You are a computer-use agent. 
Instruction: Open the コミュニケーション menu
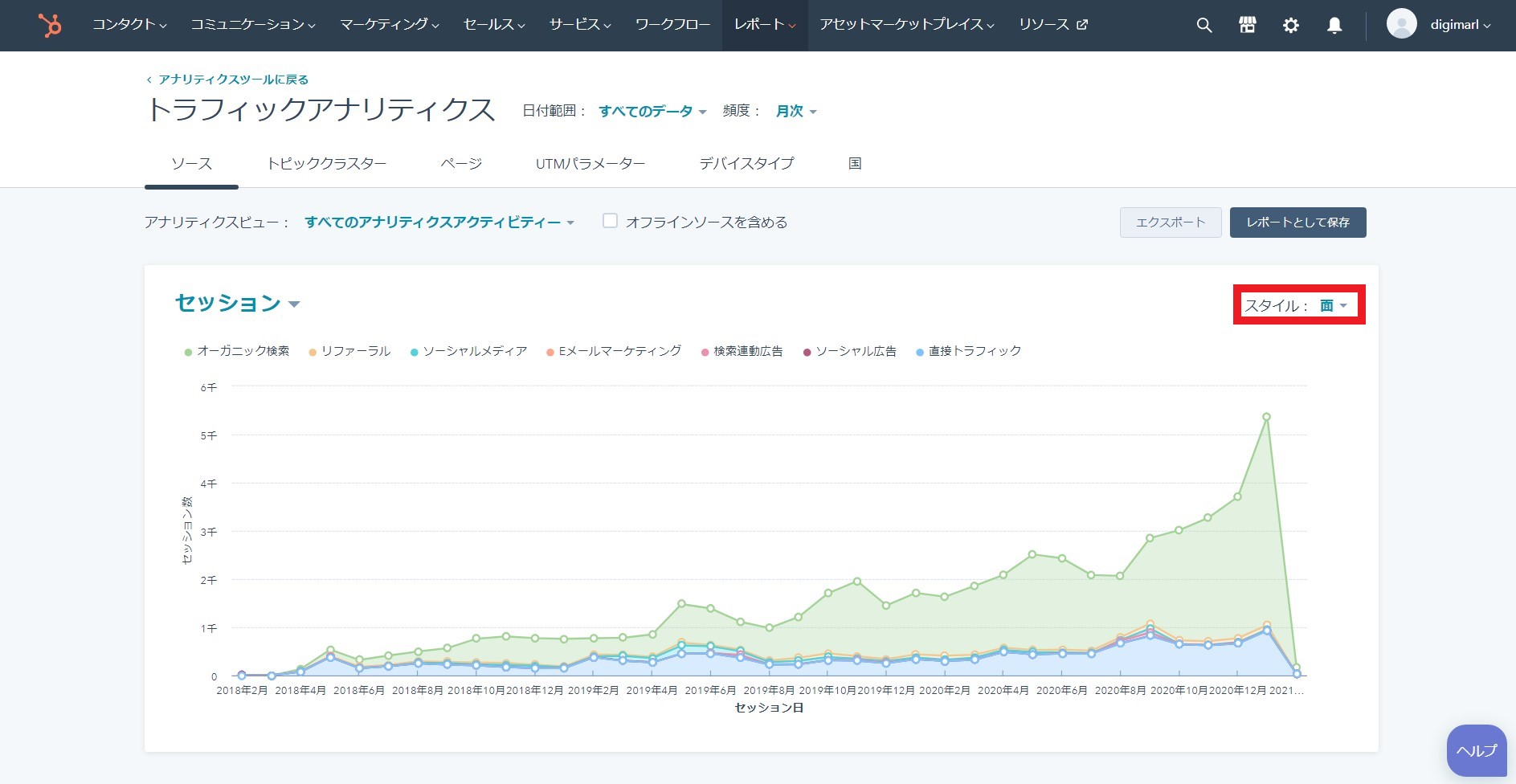(253, 25)
